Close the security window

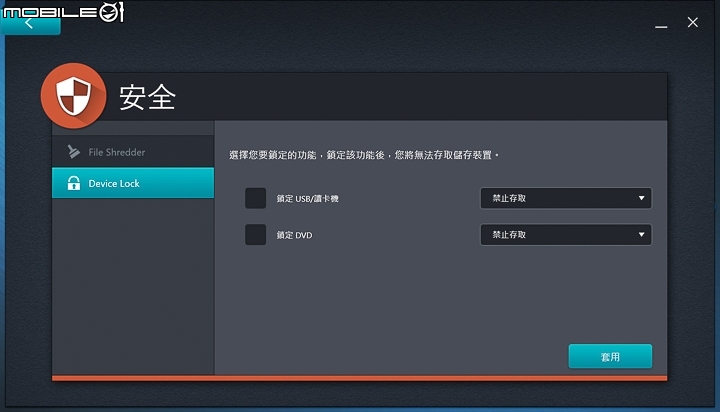(692, 22)
